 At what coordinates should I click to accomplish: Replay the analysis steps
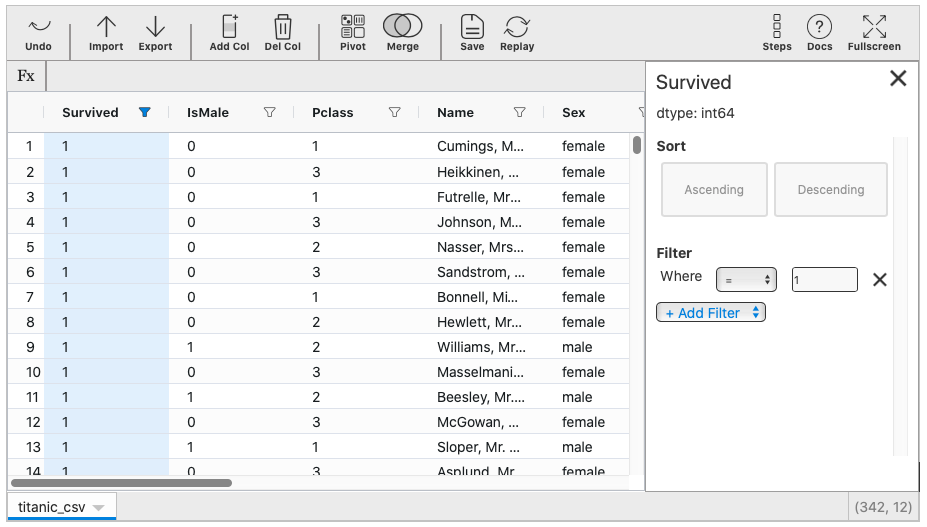517,33
